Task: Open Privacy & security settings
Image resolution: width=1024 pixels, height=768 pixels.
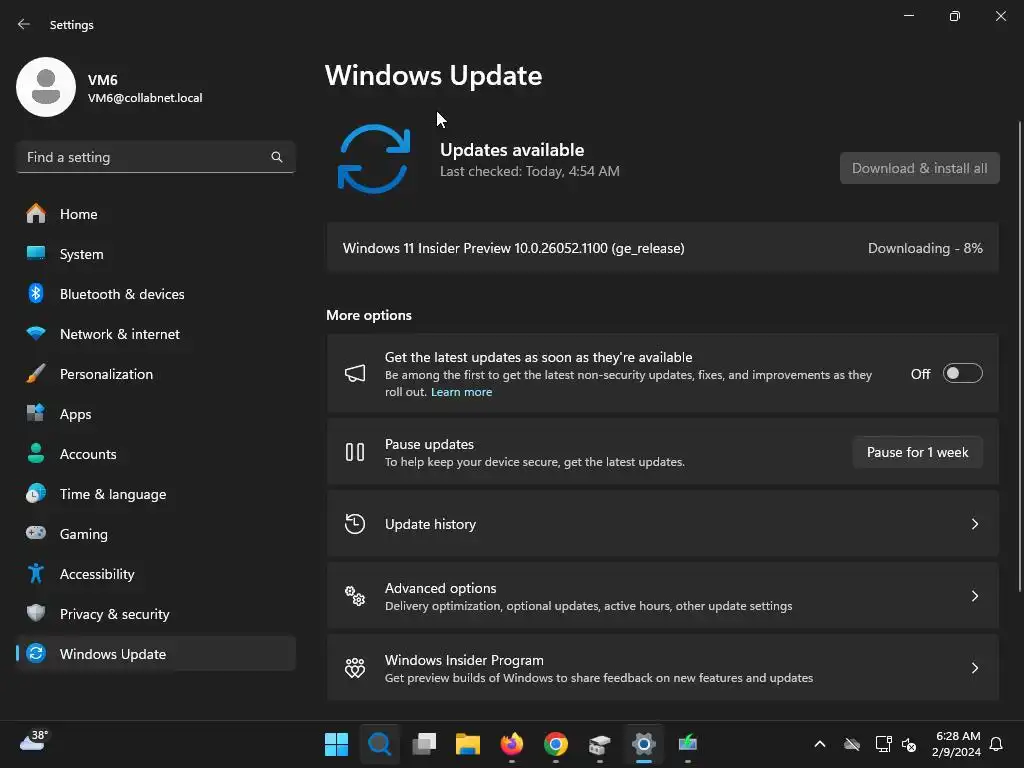Action: click(x=156, y=613)
